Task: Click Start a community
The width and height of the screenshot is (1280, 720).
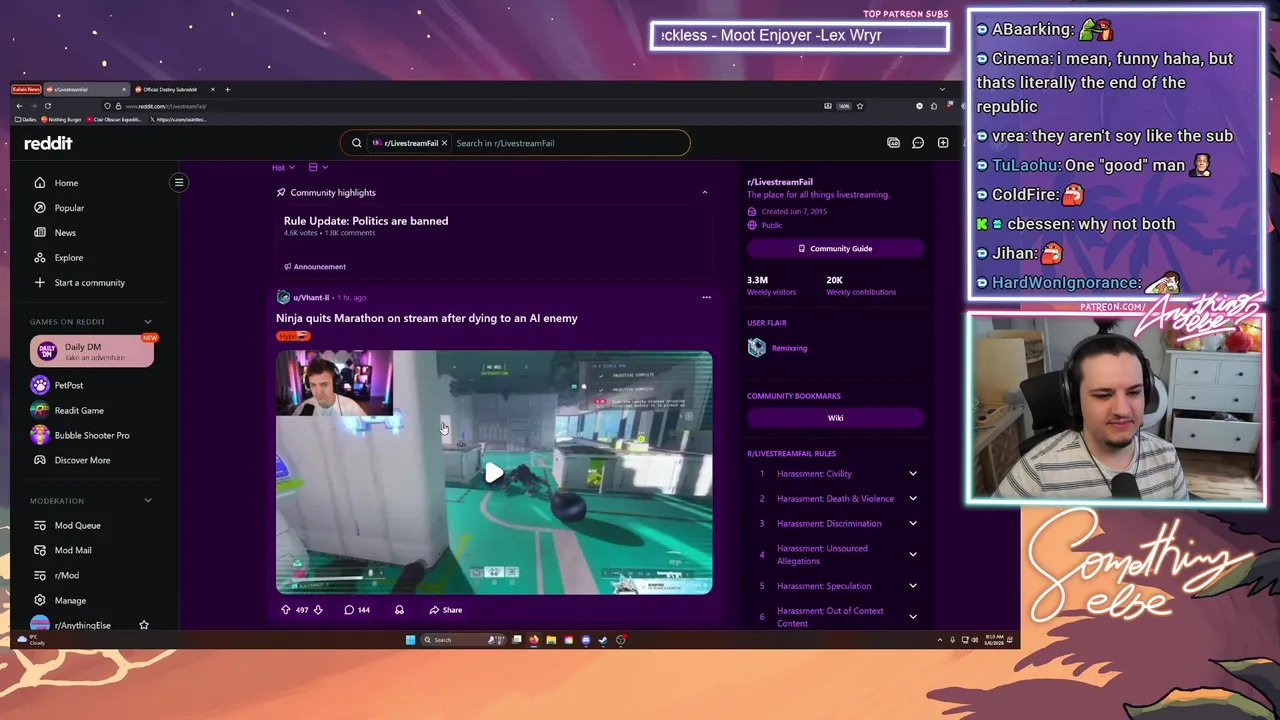Action: (92, 283)
